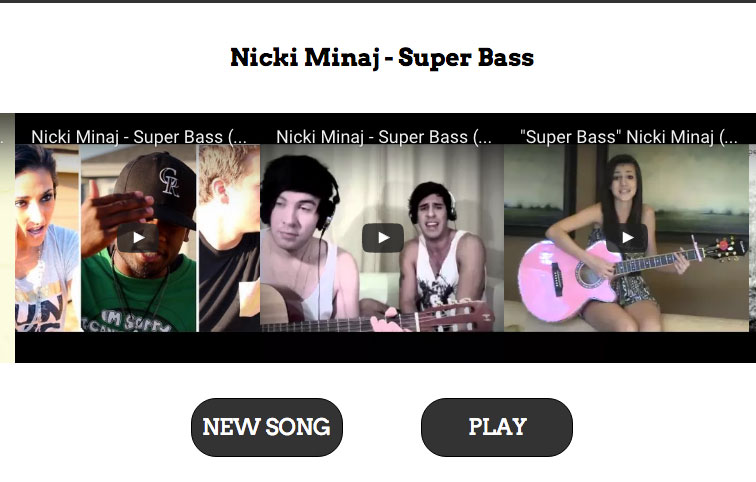Image resolution: width=756 pixels, height=482 pixels.
Task: Click the PLAY button
Action: click(497, 427)
